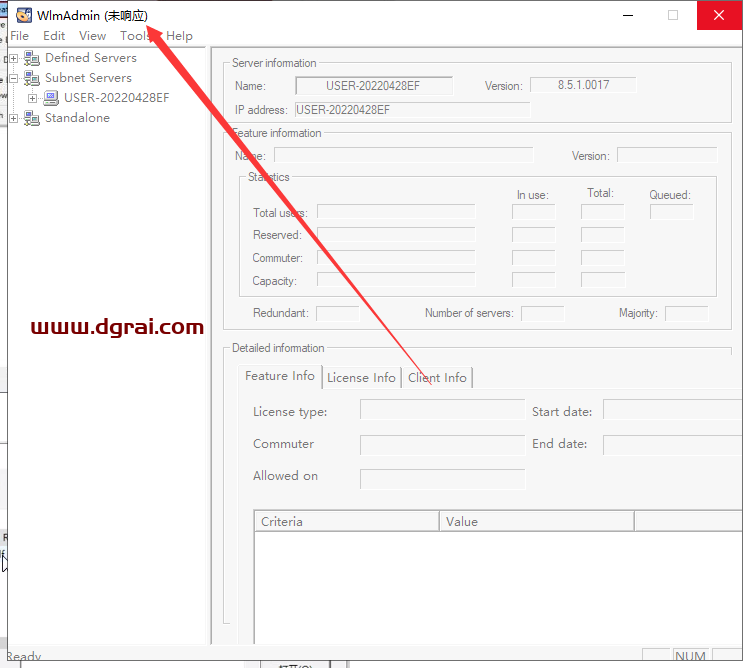Open the Edit menu
Image resolution: width=750 pixels, height=668 pixels.
pos(54,36)
